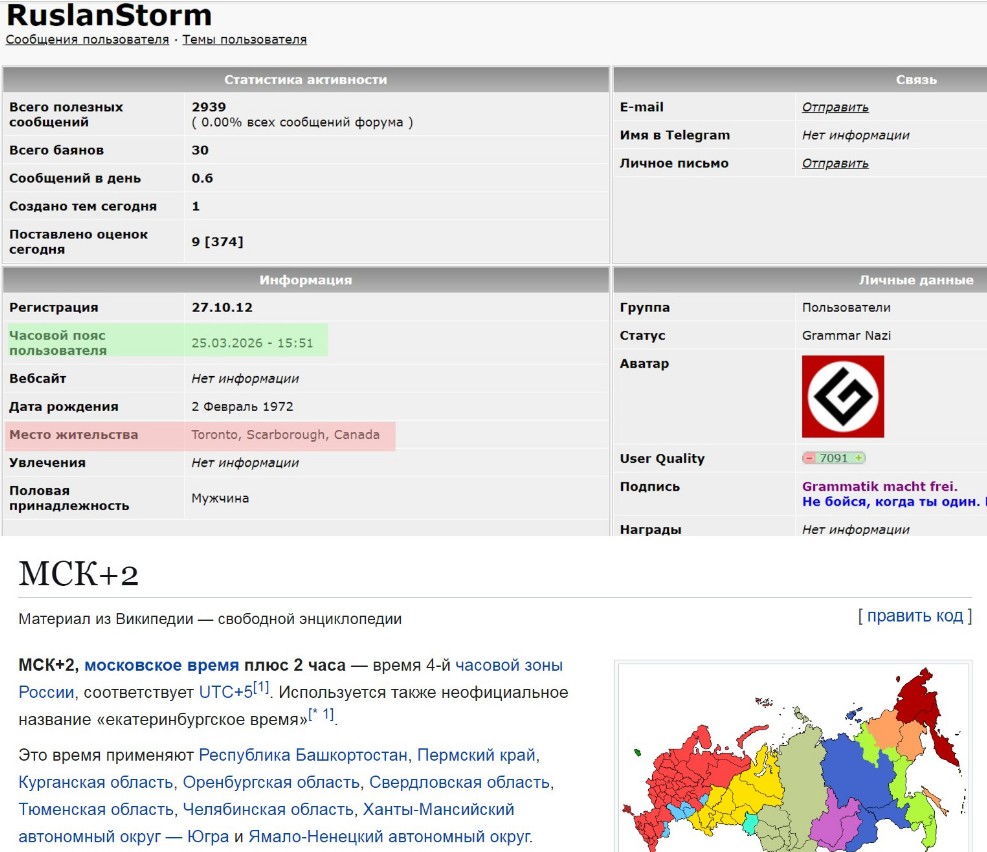
Task: Click the 'Имя в Telegram' label
Action: click(x=675, y=135)
